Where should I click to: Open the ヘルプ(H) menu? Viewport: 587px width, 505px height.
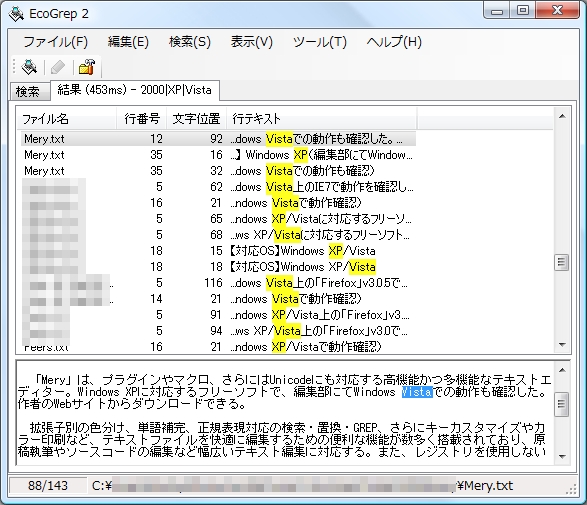pos(394,42)
